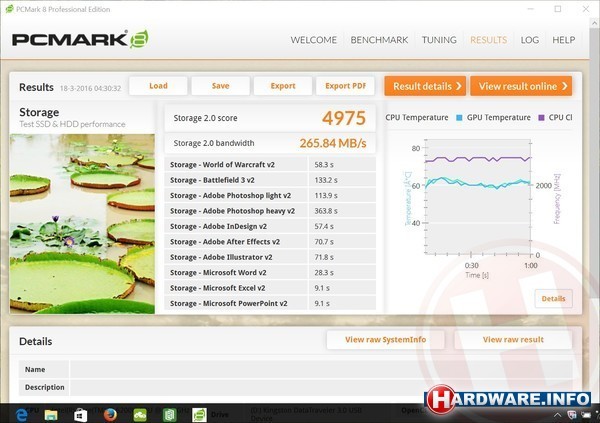600x423 pixels.
Task: Click the 133.2 s result value
Action: point(326,180)
